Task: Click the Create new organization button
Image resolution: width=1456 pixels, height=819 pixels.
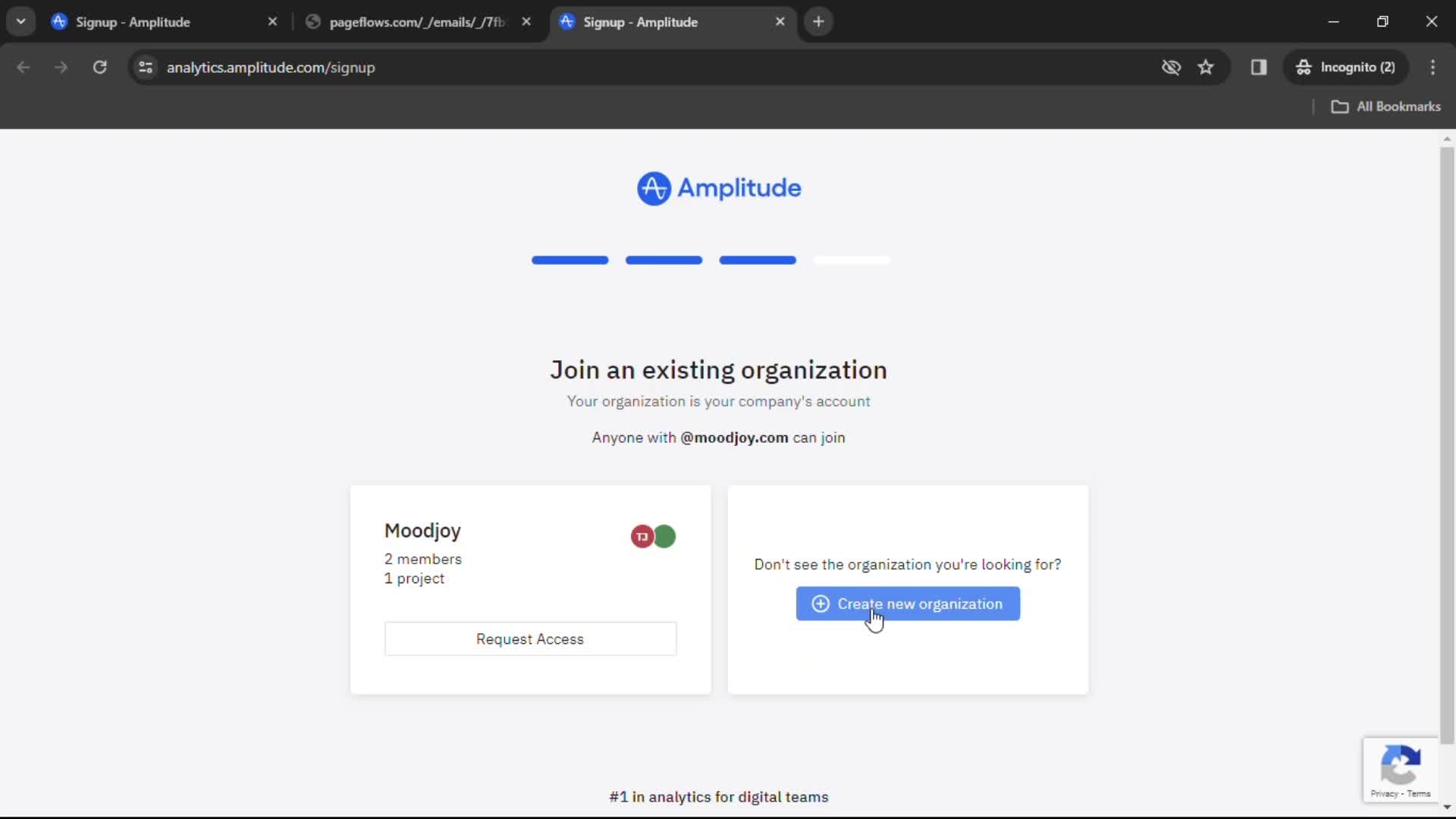Action: [x=908, y=604]
